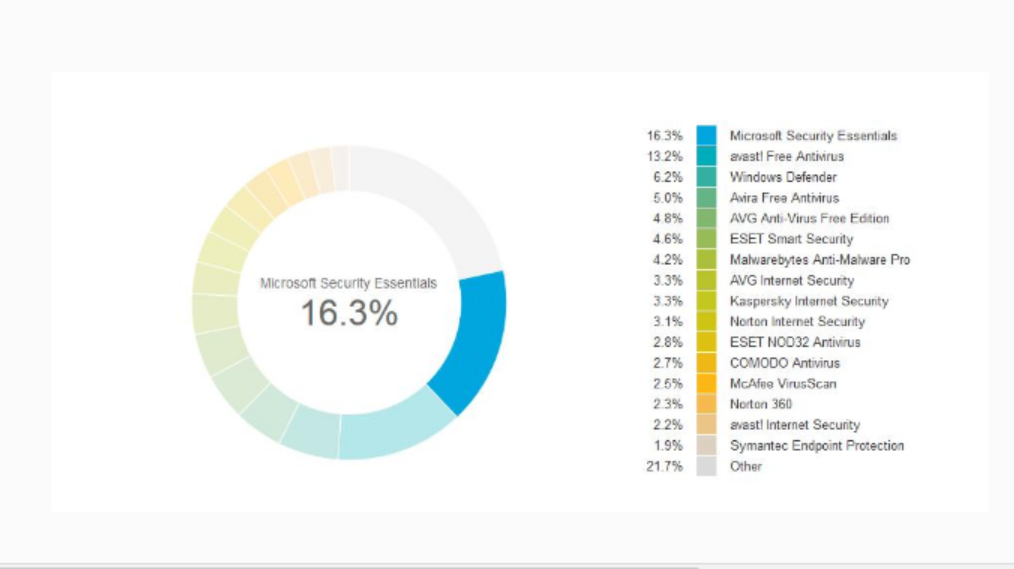Screen dimensions: 1014x569
Task: Click the 13.2% value in the legend
Action: click(x=664, y=156)
